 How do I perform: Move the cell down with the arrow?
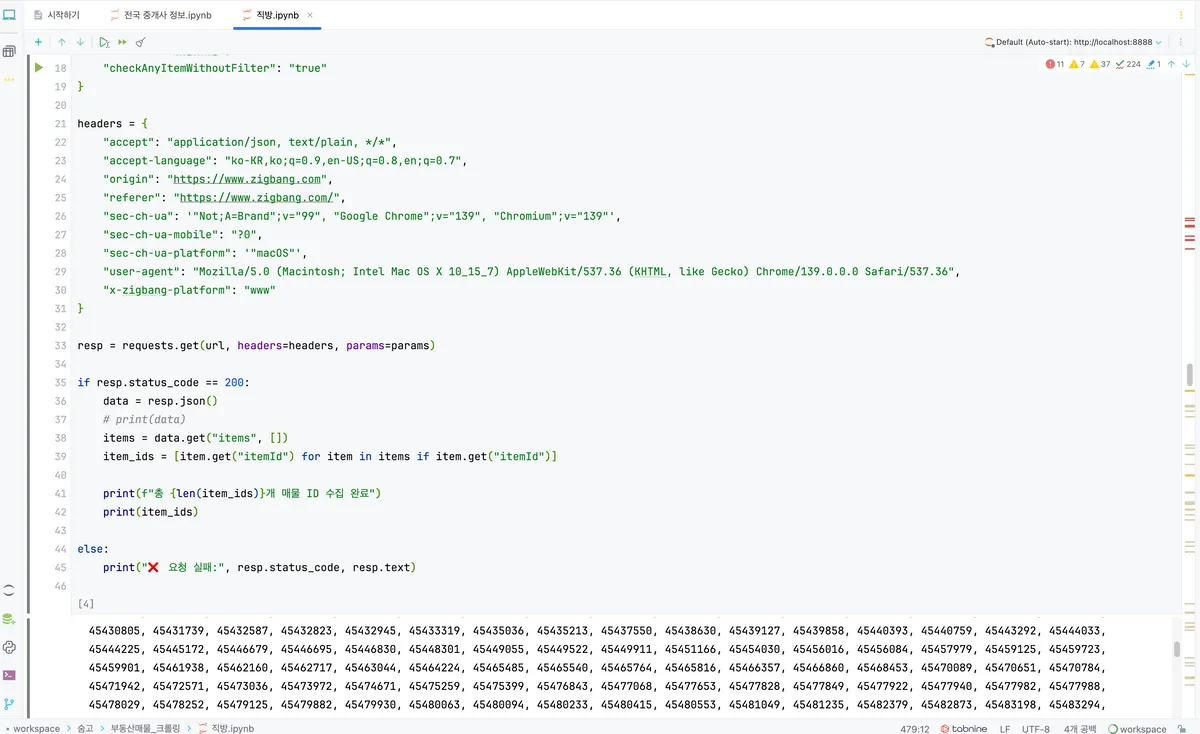[80, 42]
